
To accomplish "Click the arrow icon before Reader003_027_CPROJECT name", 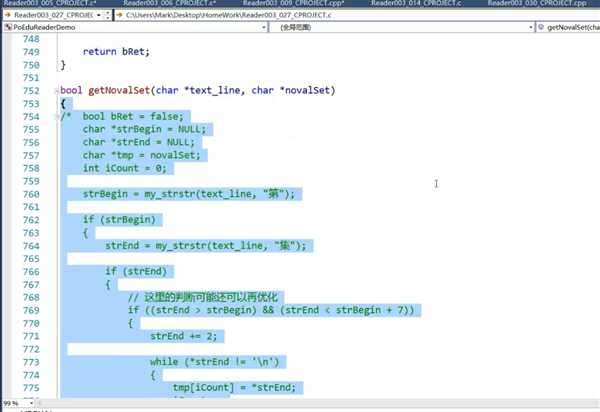I will [8, 15].
